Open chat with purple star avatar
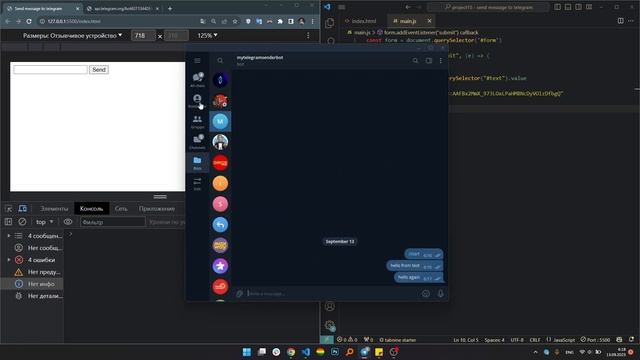This screenshot has height=360, width=640. point(220,266)
